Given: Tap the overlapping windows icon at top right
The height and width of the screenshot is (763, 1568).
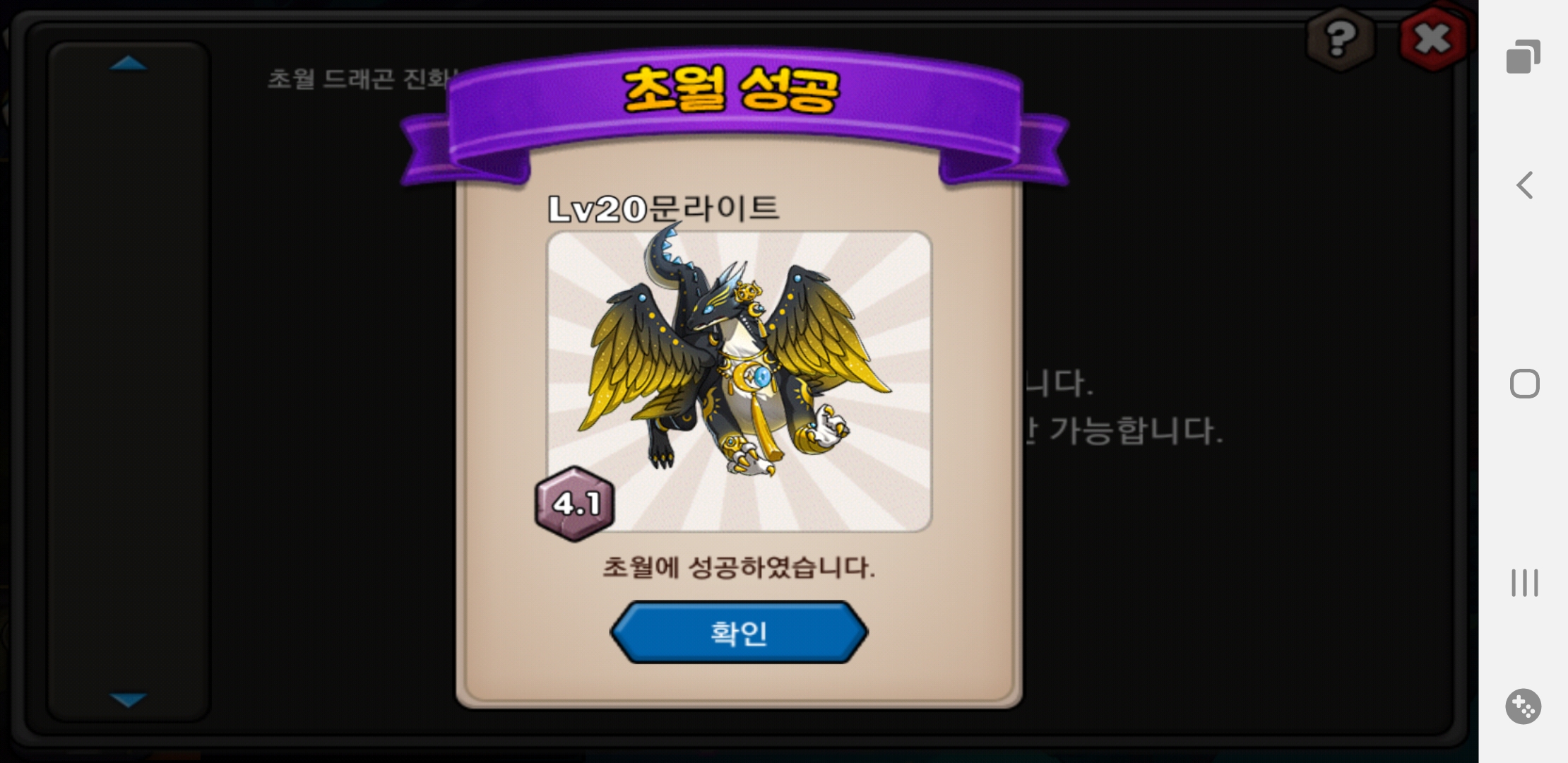Looking at the screenshot, I should point(1524,57).
